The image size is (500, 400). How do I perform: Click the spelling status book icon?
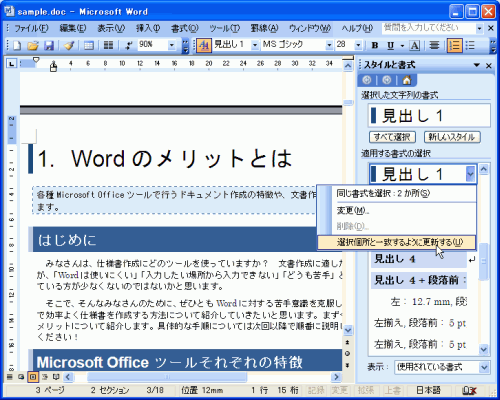tap(469, 390)
